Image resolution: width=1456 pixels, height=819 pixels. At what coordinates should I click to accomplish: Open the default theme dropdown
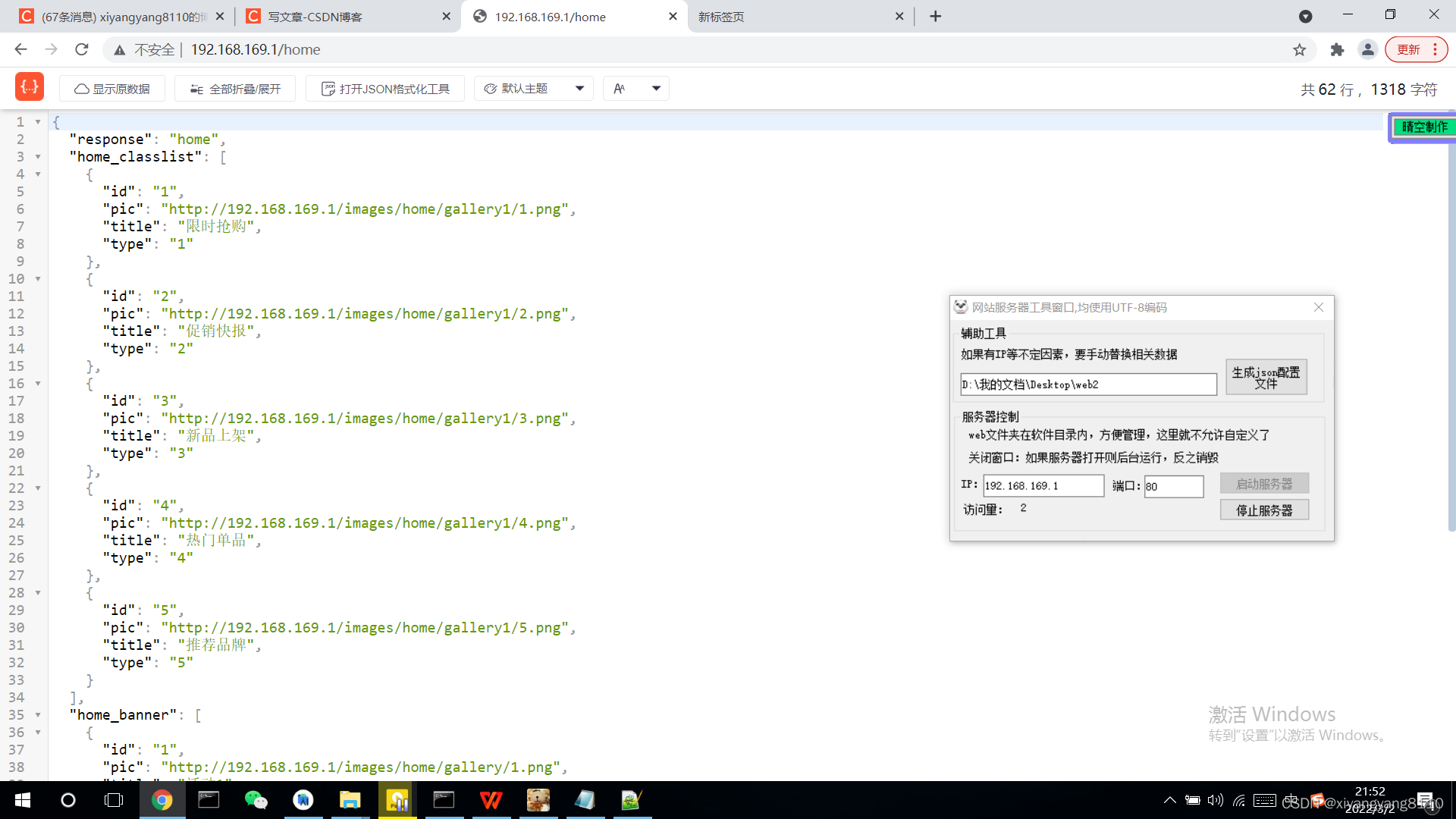(535, 89)
